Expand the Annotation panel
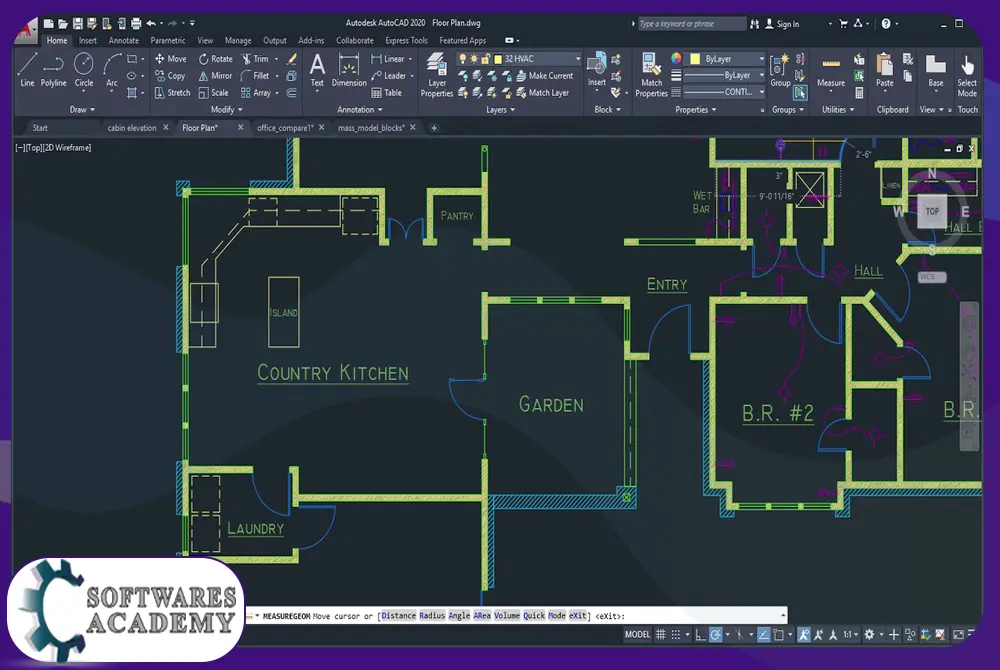The width and height of the screenshot is (1000, 670). [360, 110]
